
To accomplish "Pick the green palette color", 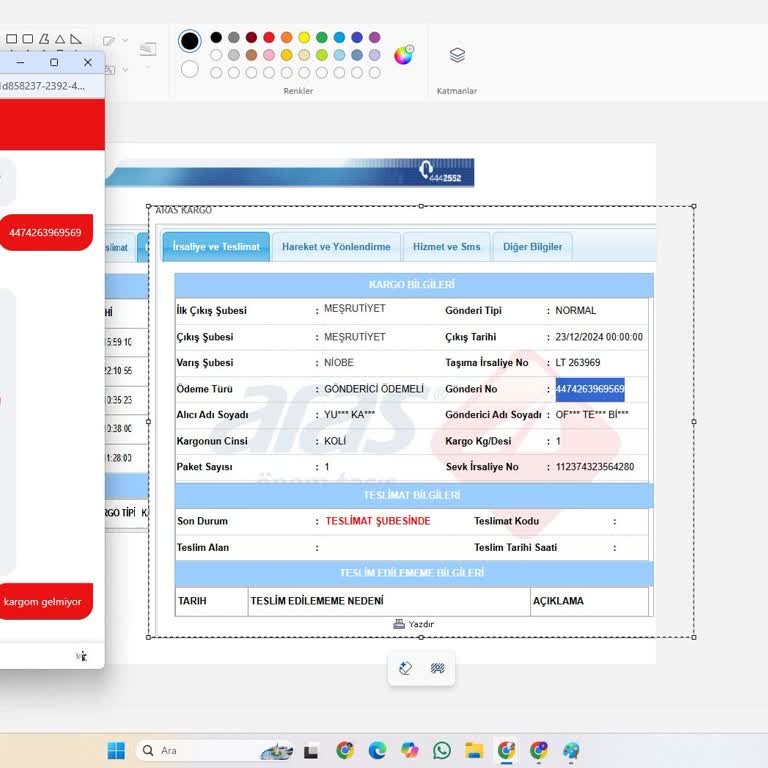I will (x=322, y=37).
